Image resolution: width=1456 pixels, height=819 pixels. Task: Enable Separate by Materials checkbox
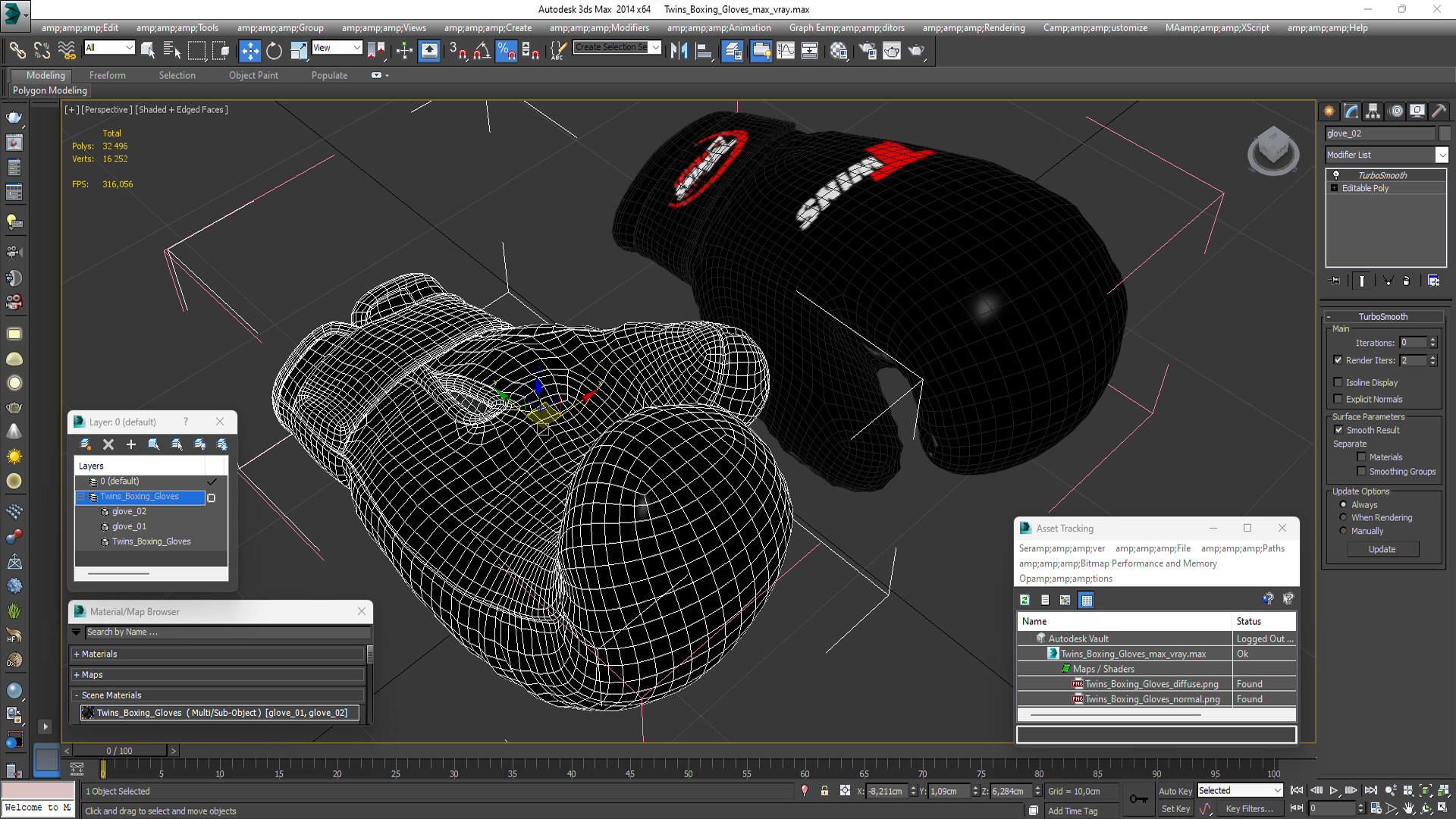click(1361, 457)
